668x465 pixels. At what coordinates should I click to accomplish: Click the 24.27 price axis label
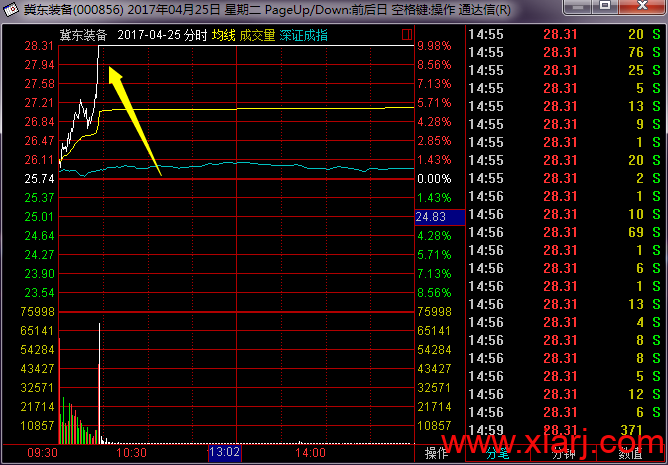click(39, 254)
